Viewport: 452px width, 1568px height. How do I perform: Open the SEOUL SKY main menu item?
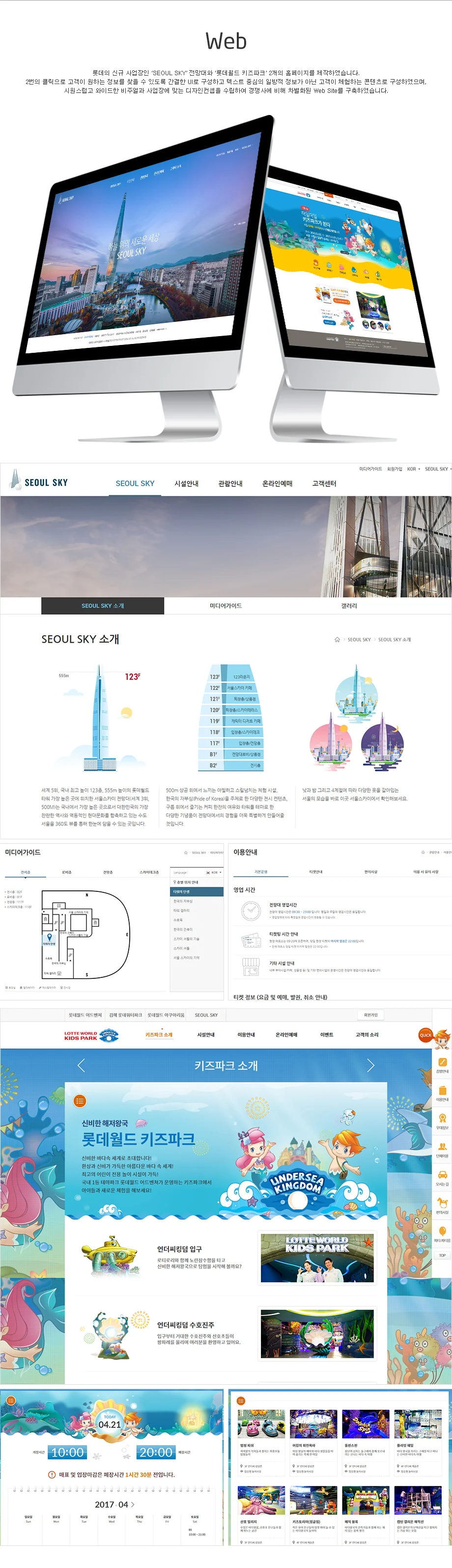[x=135, y=484]
